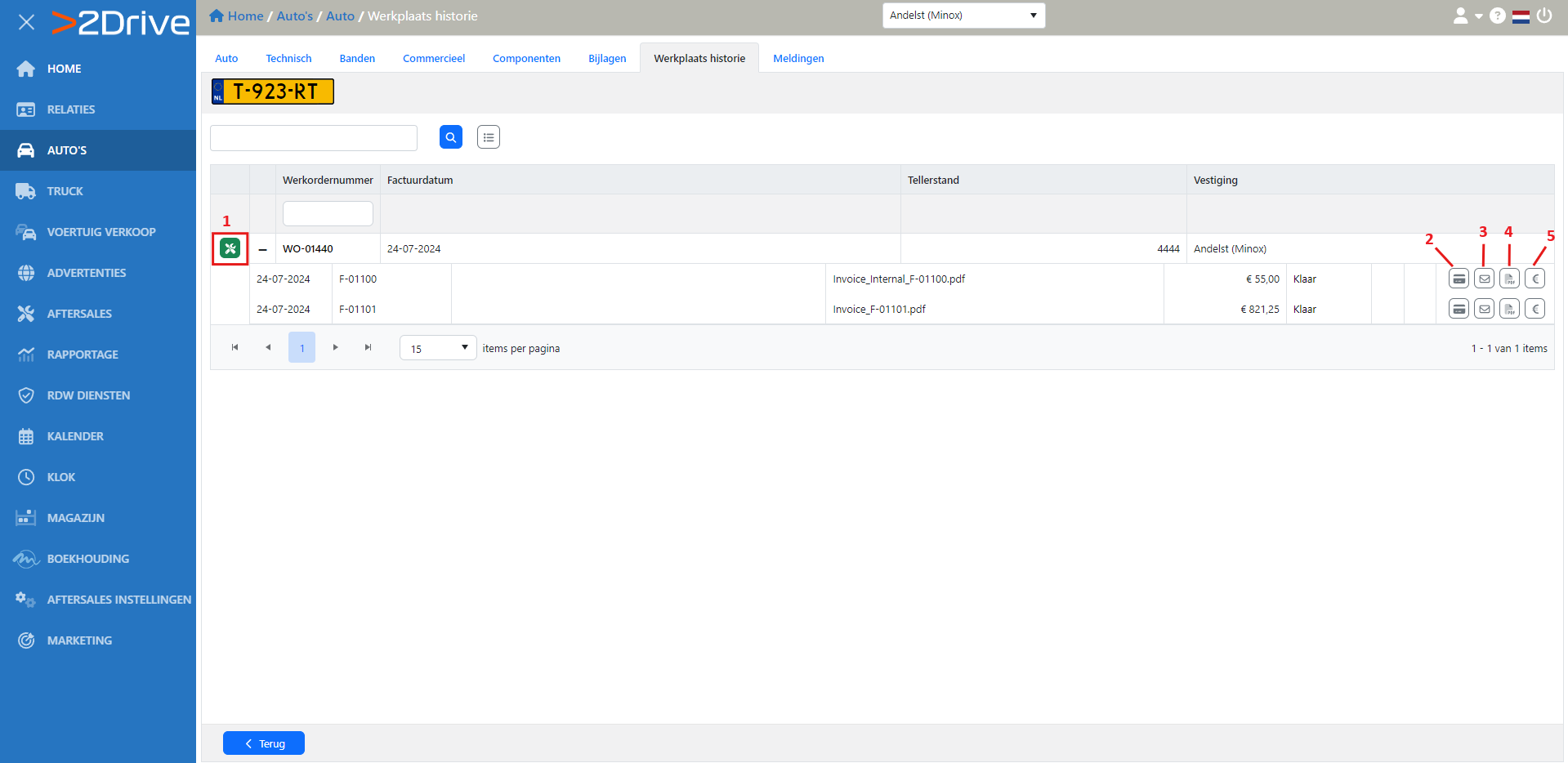Viewport: 1568px width, 763px height.
Task: Click the payment card icon for F-01100
Action: [1459, 279]
